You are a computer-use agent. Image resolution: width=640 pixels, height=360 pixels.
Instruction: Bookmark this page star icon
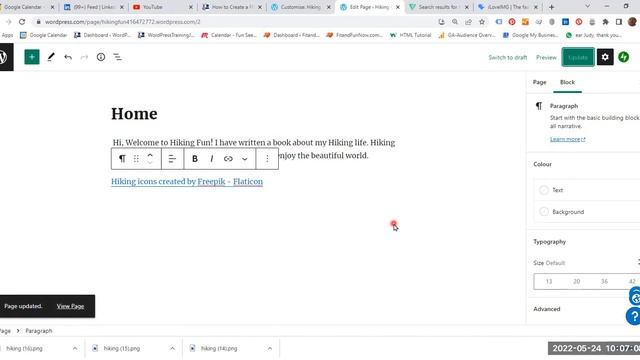point(482,22)
